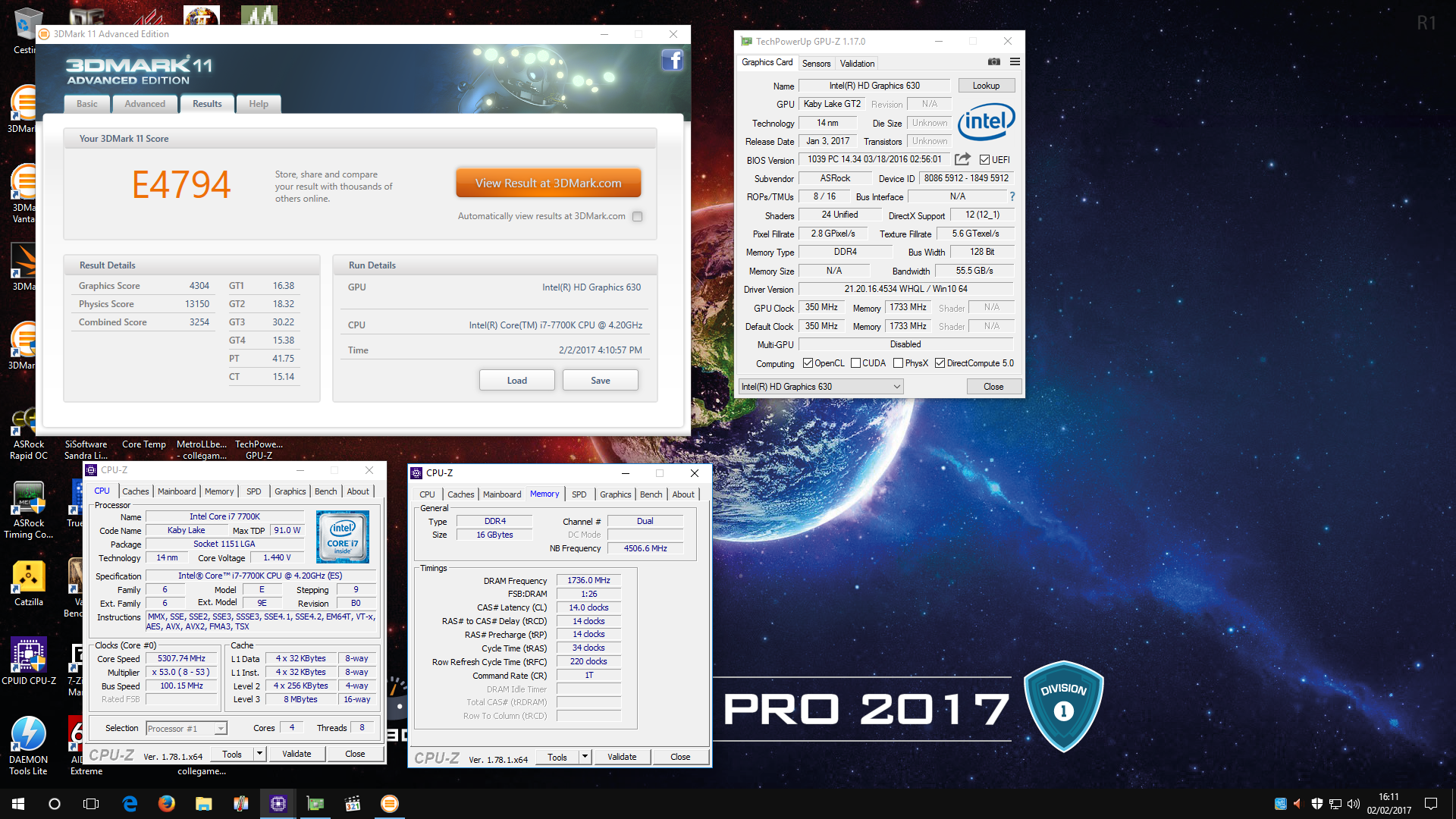The image size is (1456, 819).
Task: Toggle PhysX checkbox in GPU-Z
Action: click(898, 363)
